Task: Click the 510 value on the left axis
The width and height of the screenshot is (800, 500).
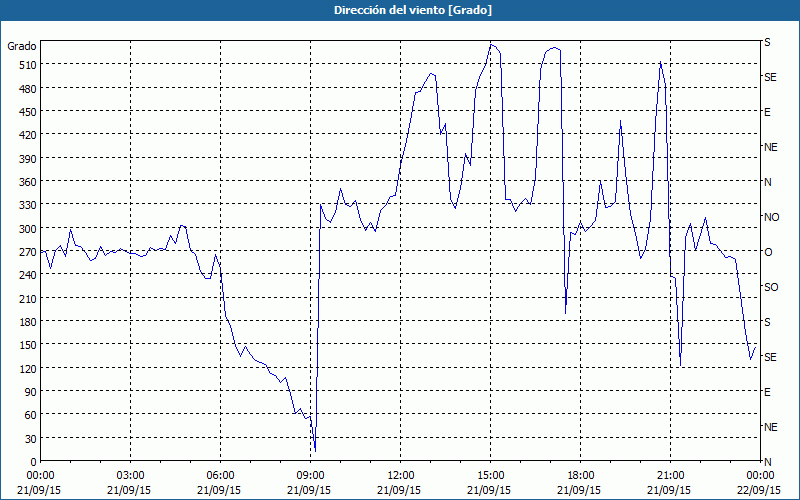Action: tap(27, 65)
